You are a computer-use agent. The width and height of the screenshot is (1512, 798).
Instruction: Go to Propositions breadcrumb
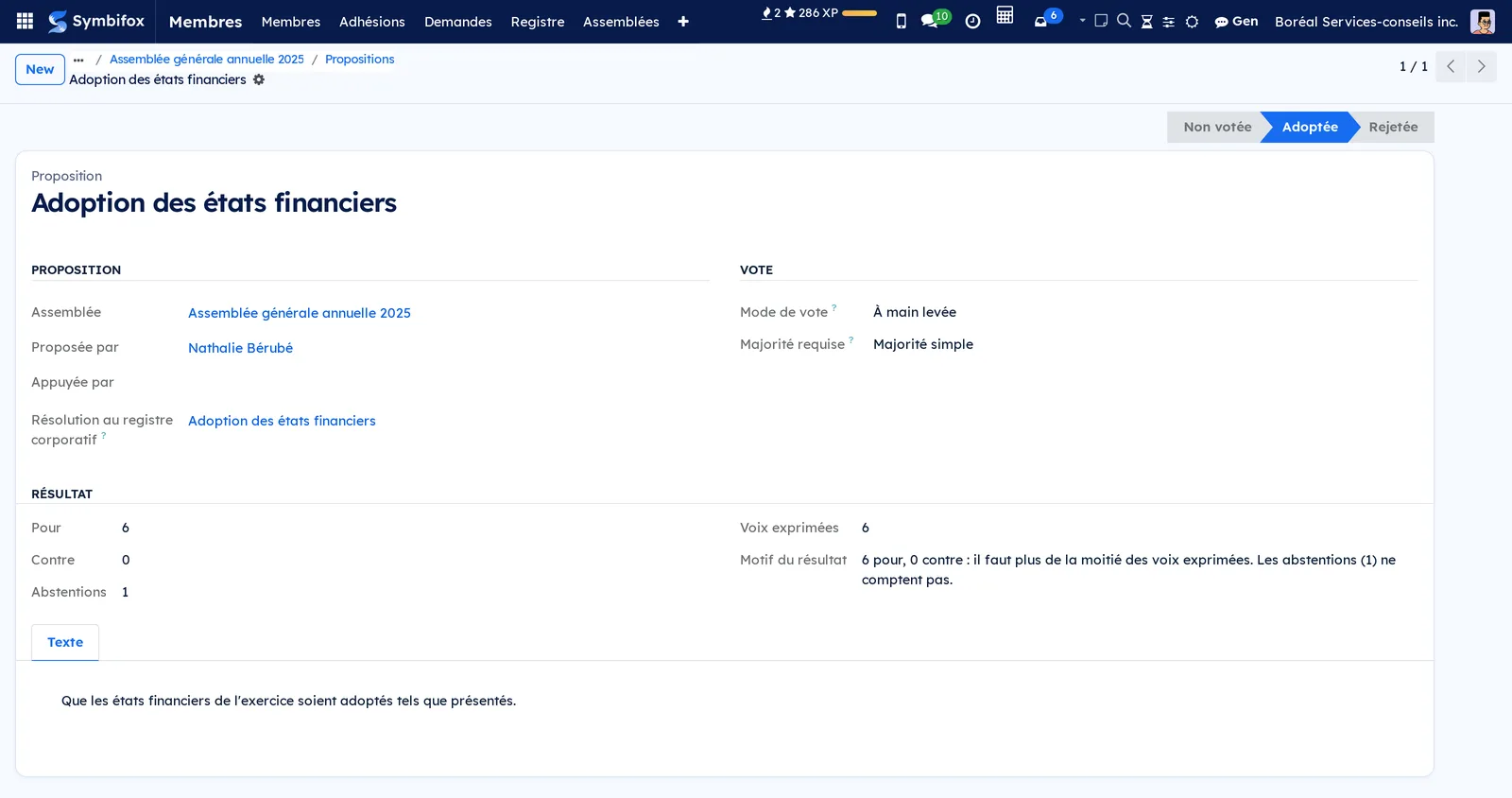coord(360,59)
